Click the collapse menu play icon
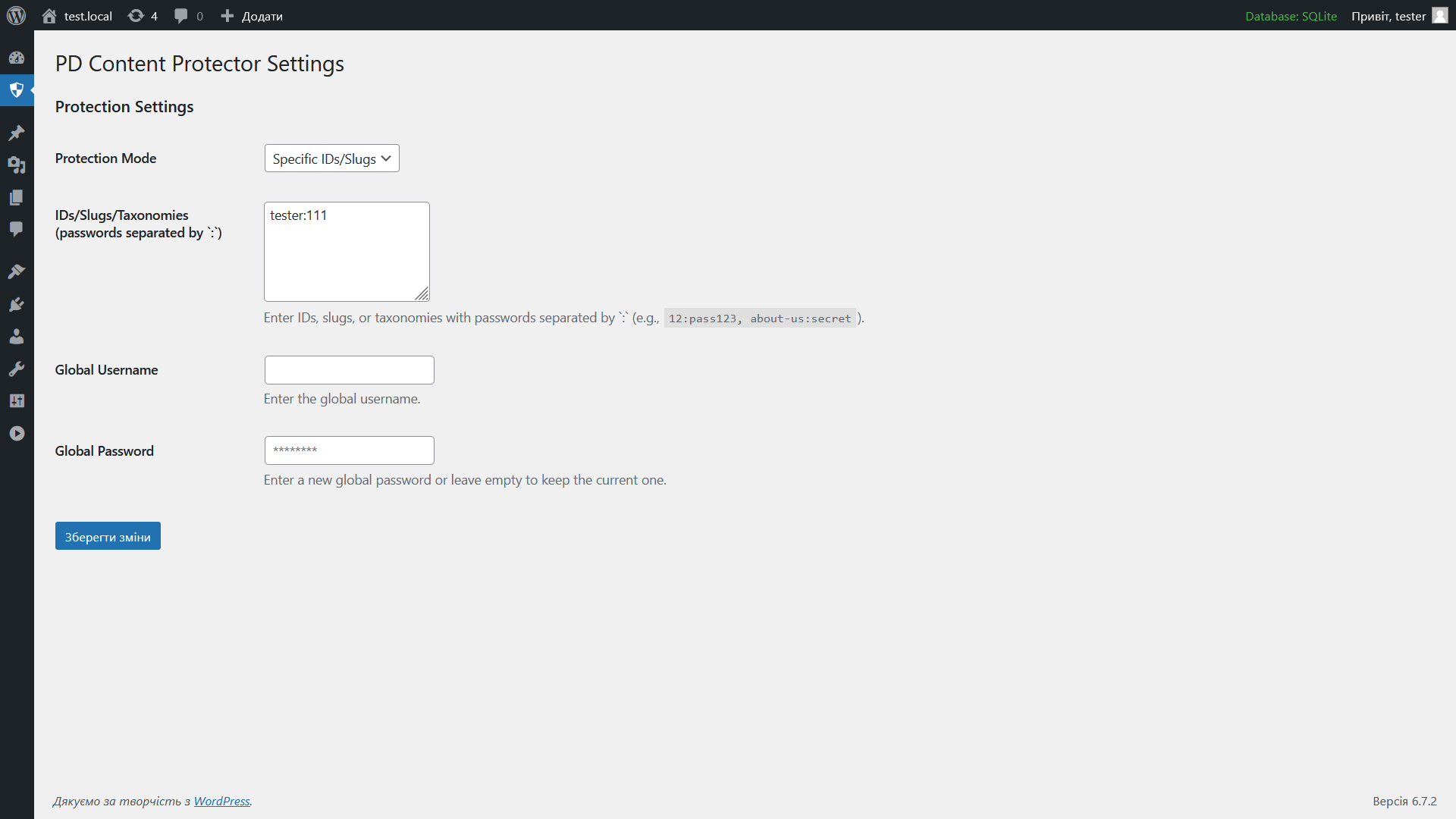 pos(17,433)
